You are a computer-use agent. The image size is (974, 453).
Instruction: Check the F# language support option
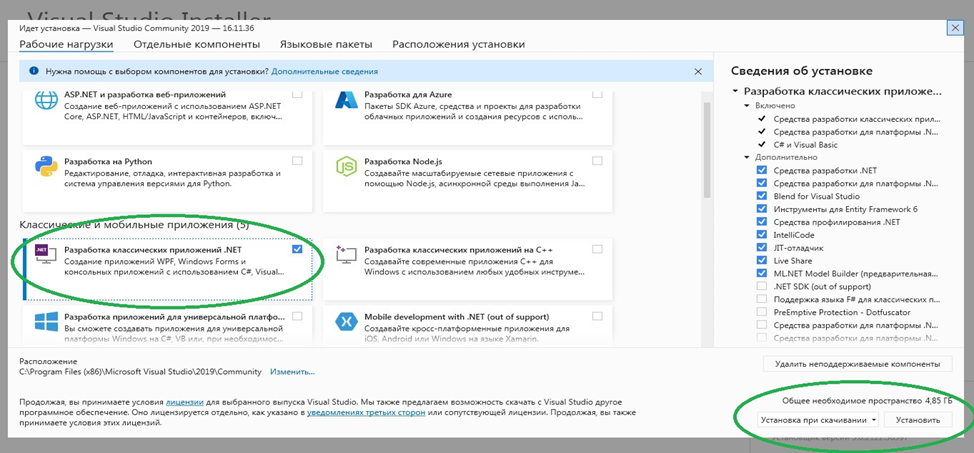(x=762, y=300)
